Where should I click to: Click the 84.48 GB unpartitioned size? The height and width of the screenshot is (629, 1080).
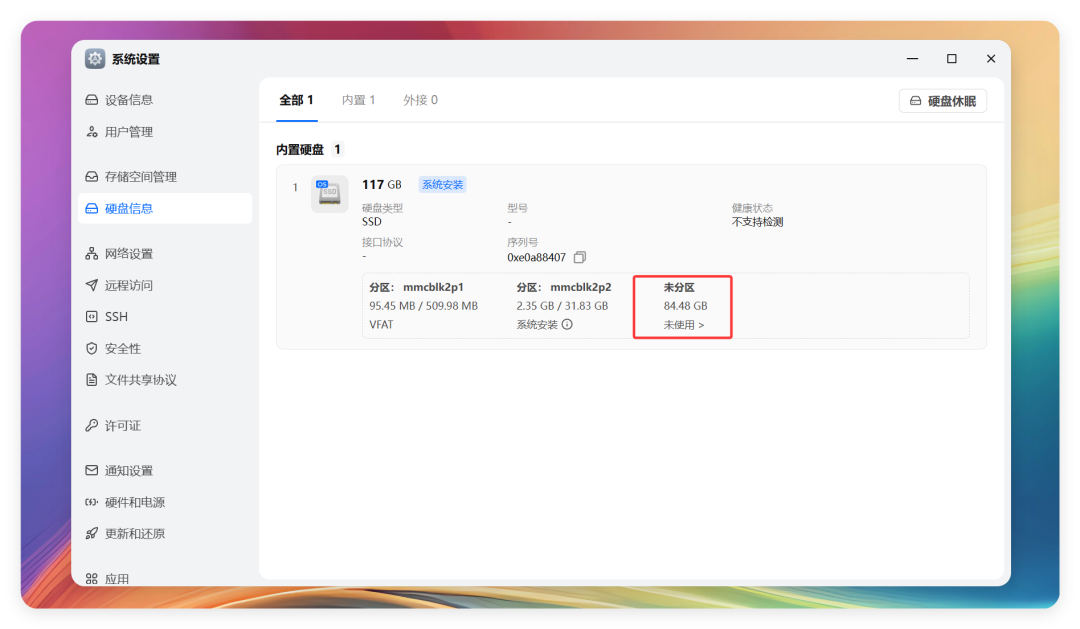coord(685,306)
